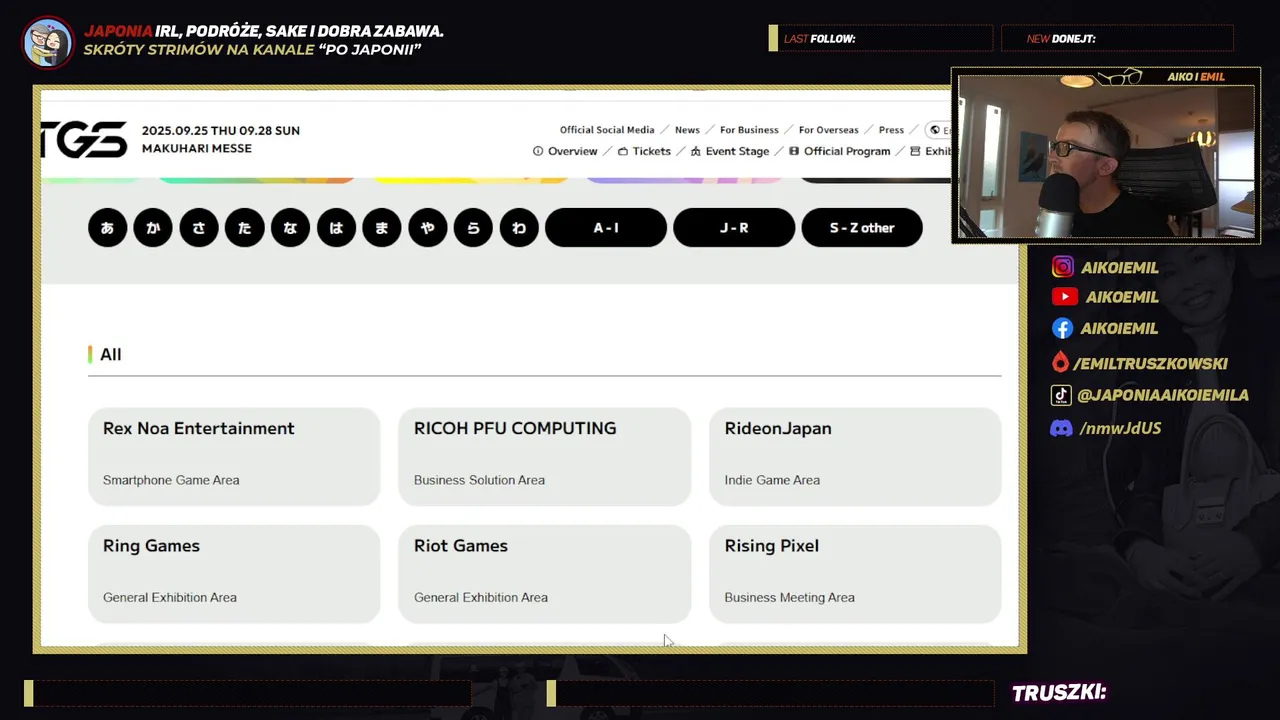This screenshot has width=1280, height=720.
Task: Go to the Official Program page
Action: [x=847, y=151]
